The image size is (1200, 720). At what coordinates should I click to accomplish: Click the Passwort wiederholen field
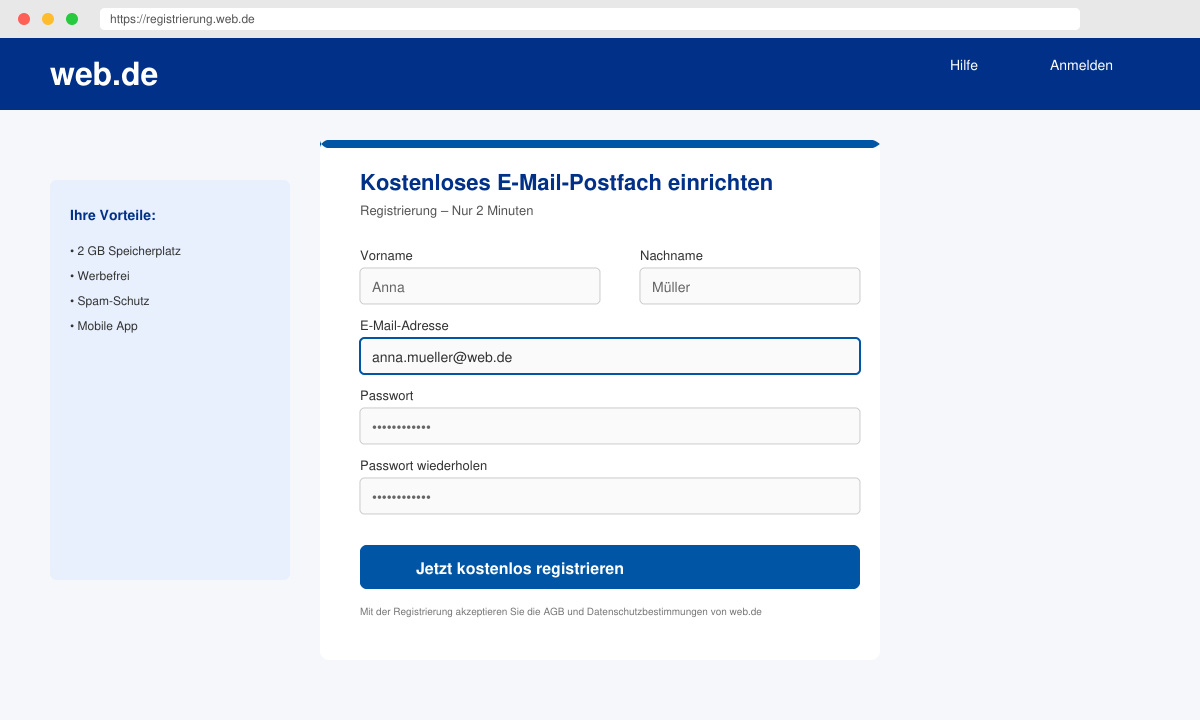610,496
